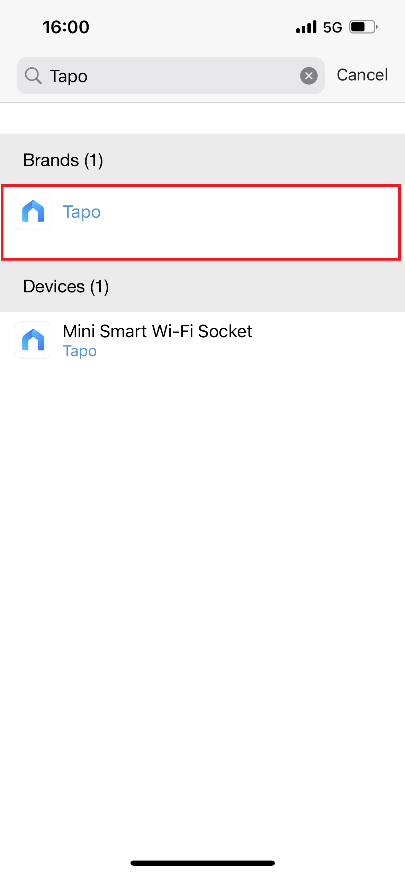Tap the Tapo logo under Brands
The width and height of the screenshot is (405, 874).
coord(33,211)
